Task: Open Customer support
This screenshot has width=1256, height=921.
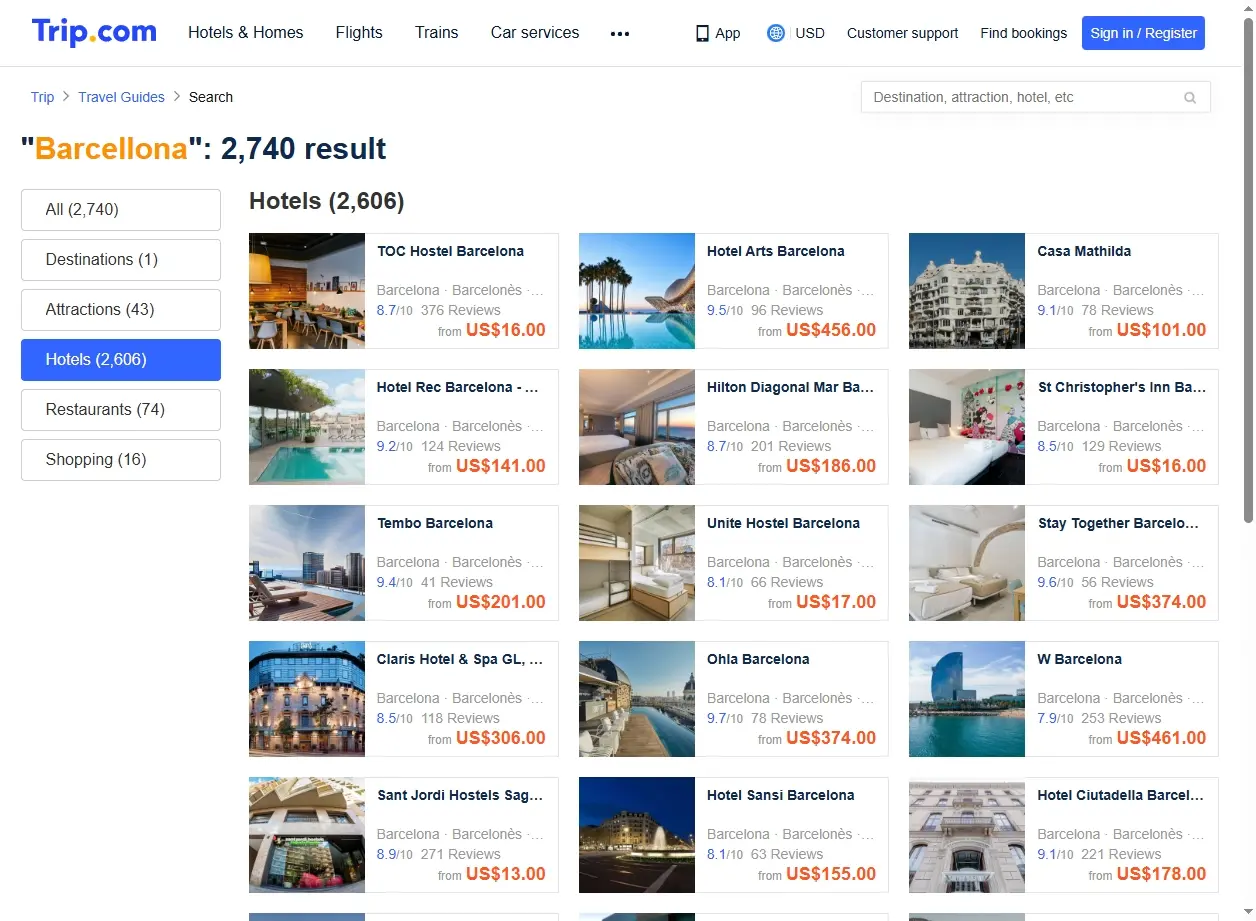Action: (x=902, y=33)
